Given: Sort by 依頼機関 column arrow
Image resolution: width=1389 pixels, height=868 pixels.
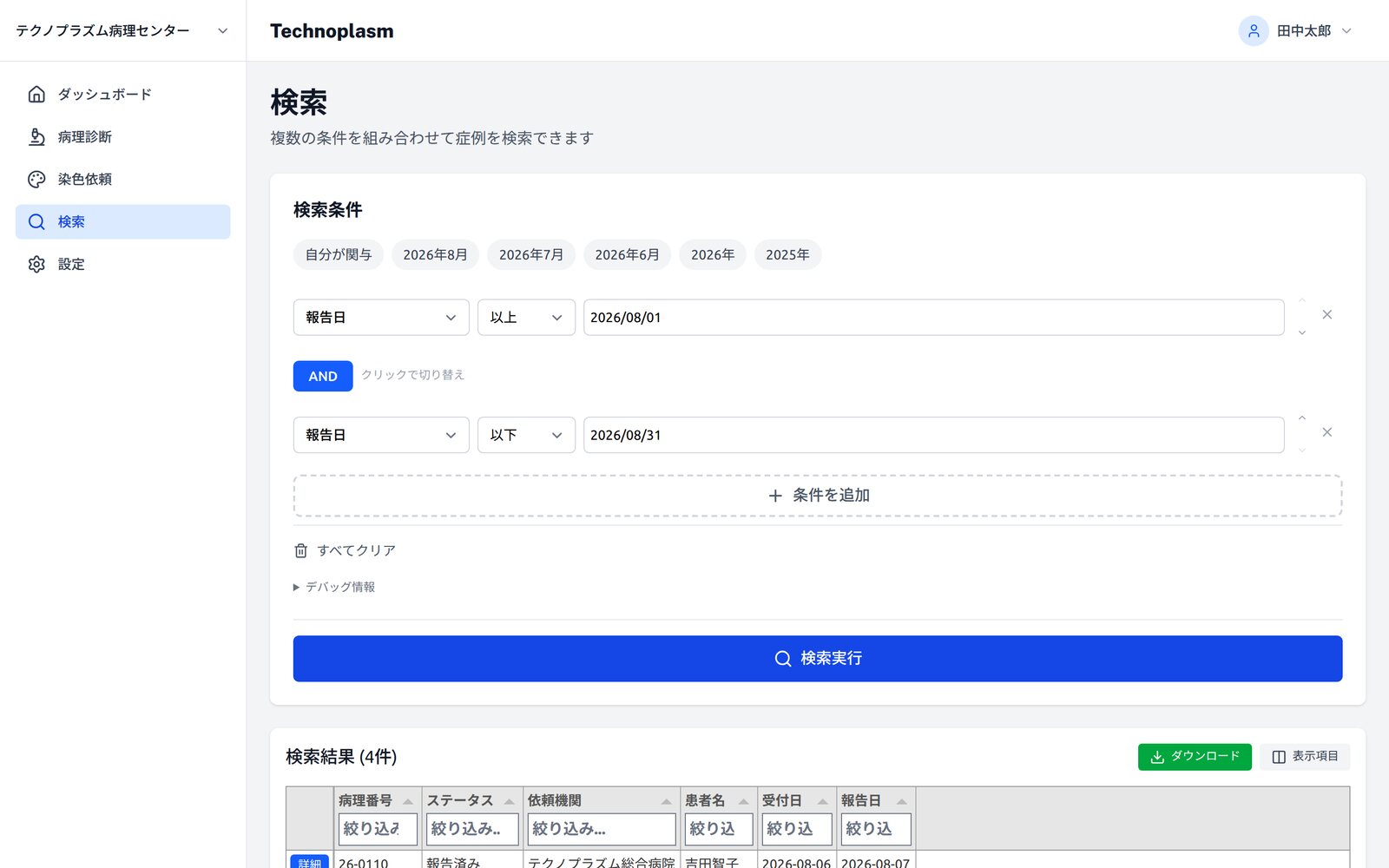Looking at the screenshot, I should coord(666,801).
